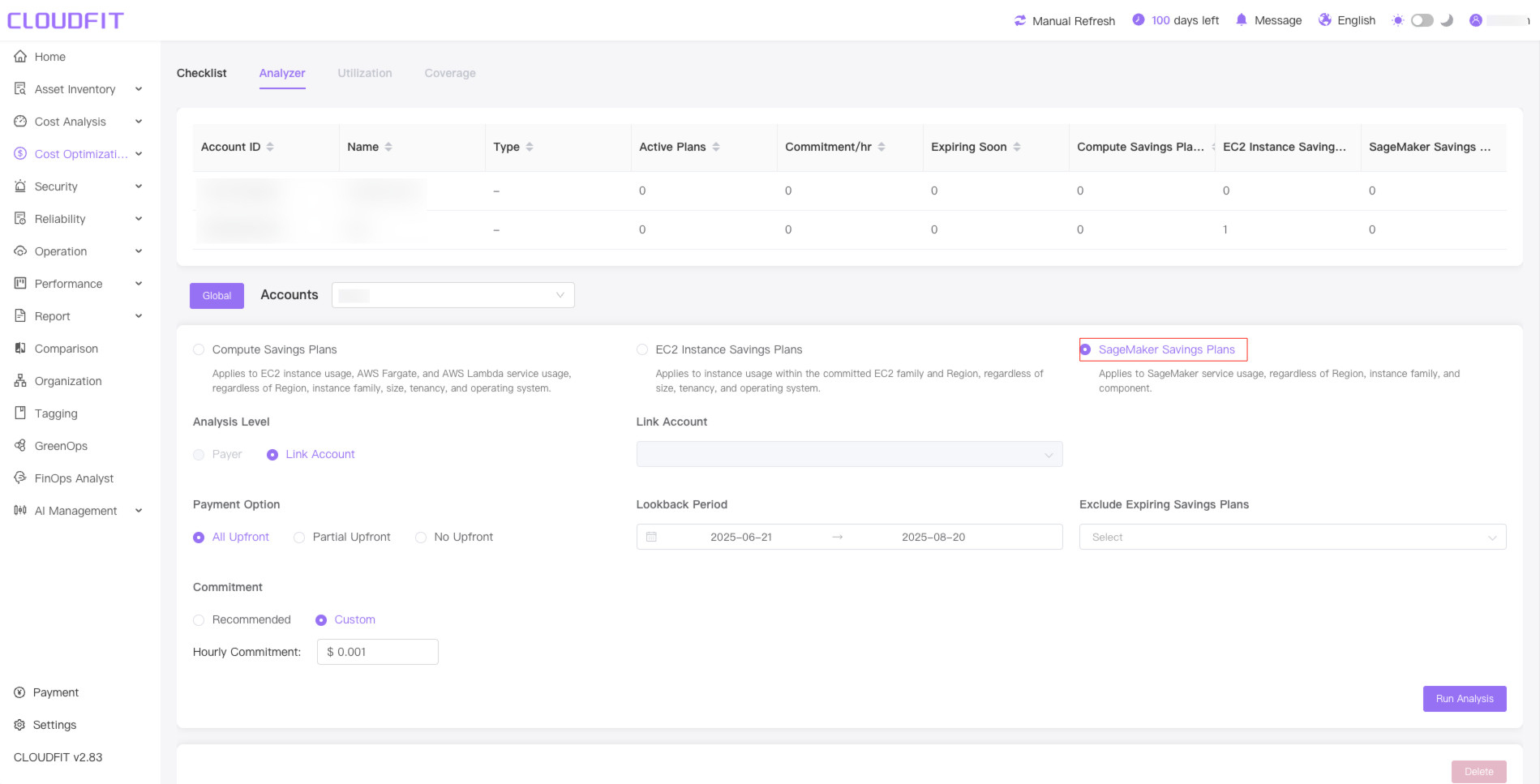The height and width of the screenshot is (784, 1540).
Task: Click the days left clock icon
Action: tap(1139, 20)
